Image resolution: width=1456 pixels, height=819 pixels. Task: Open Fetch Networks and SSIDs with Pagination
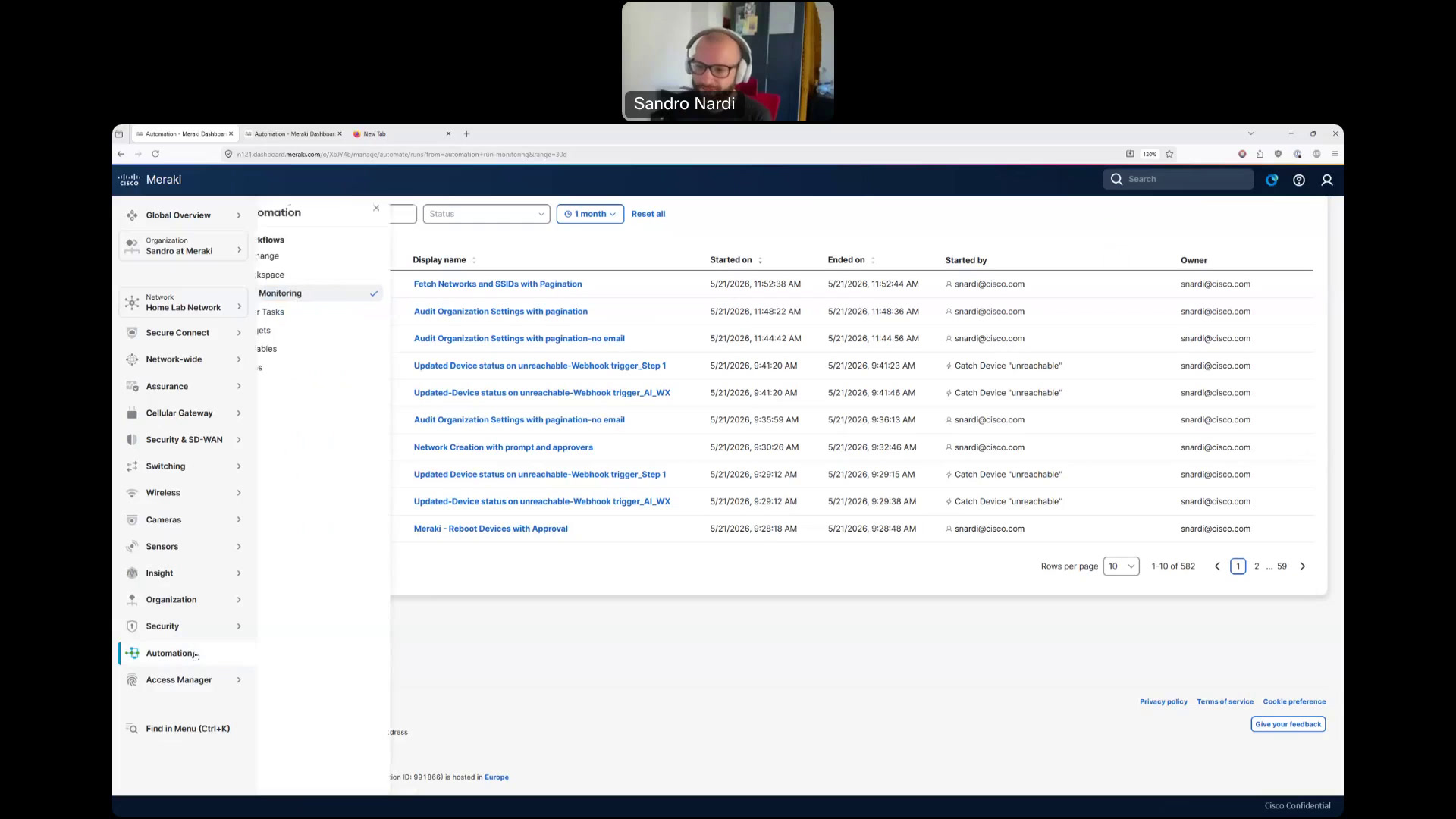pos(497,284)
